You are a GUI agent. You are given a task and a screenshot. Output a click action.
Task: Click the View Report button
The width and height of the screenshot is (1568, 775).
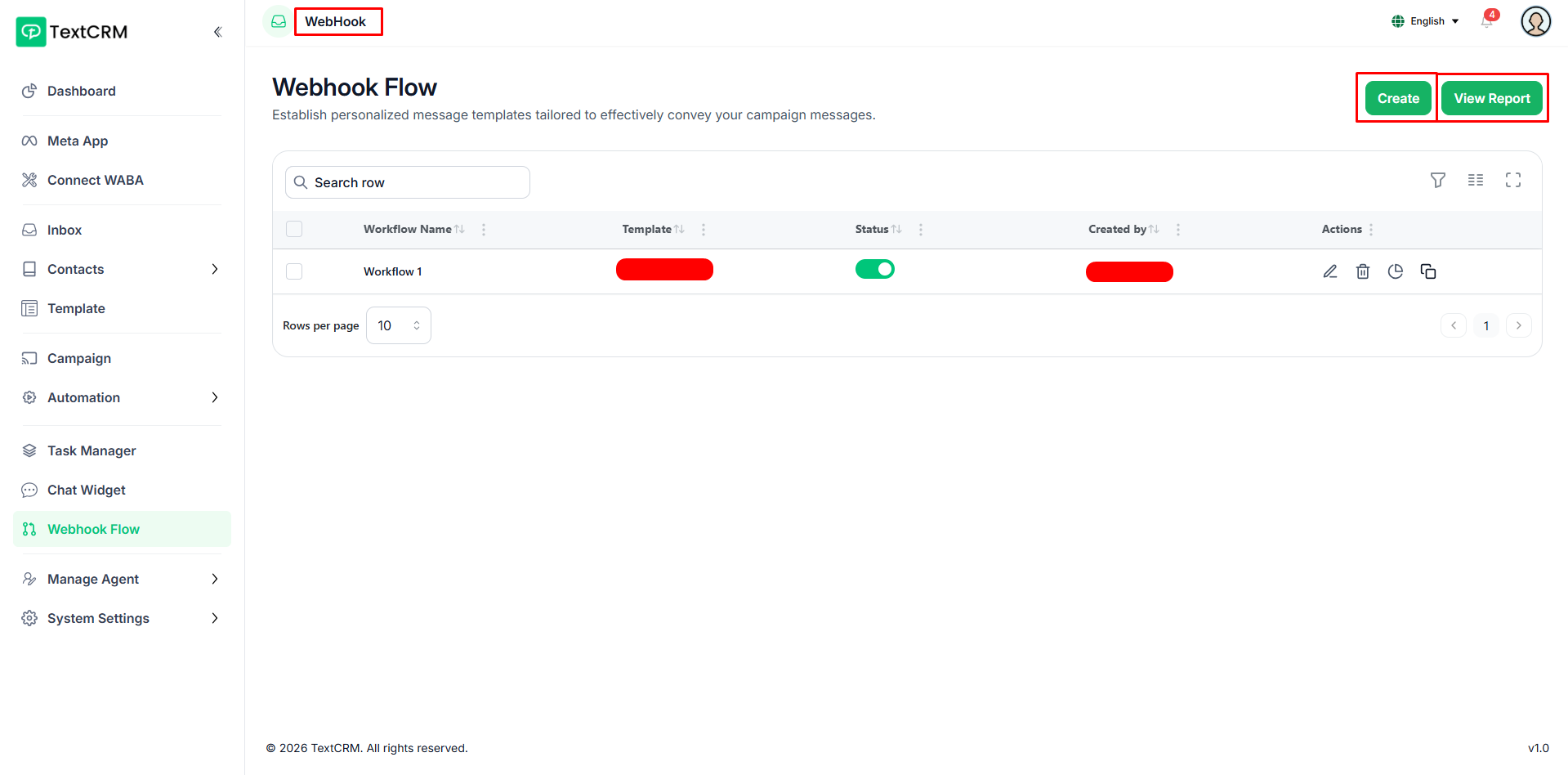tap(1491, 98)
